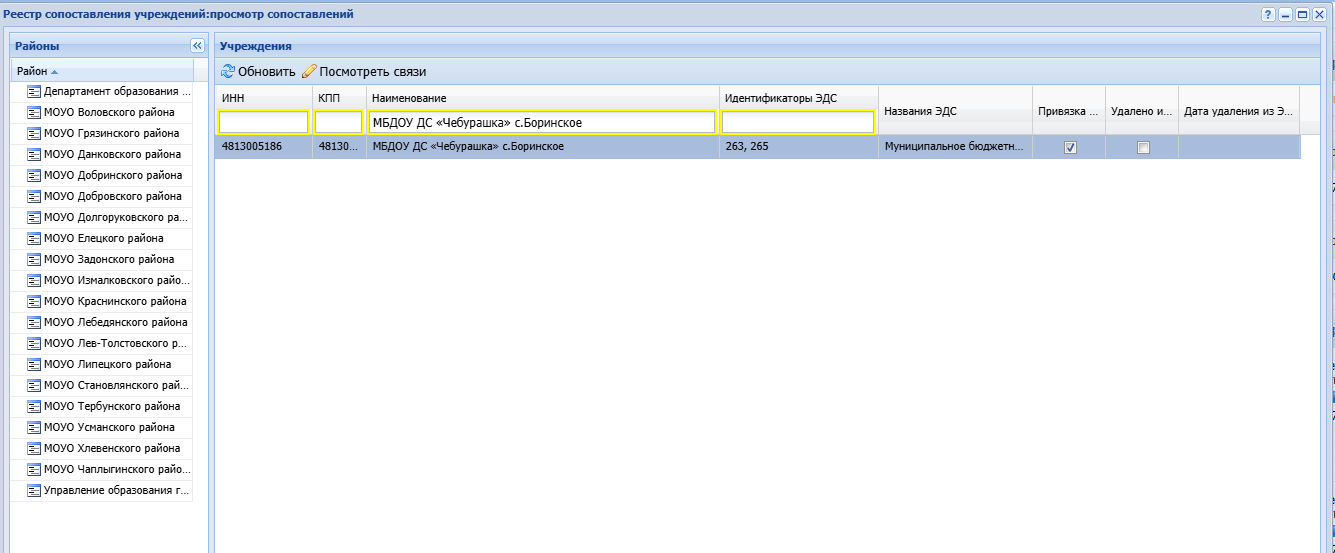Select МОУО Грязинского района
Screen dimensions: 1335x553
[103, 133]
